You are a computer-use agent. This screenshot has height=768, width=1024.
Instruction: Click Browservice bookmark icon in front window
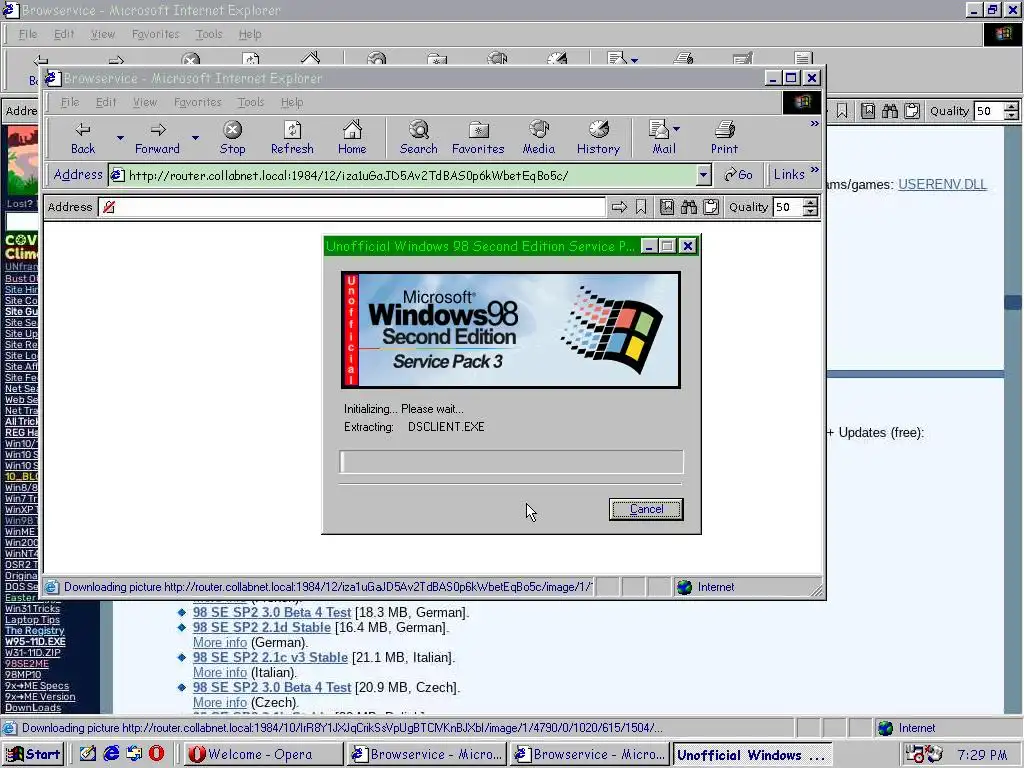click(x=641, y=207)
